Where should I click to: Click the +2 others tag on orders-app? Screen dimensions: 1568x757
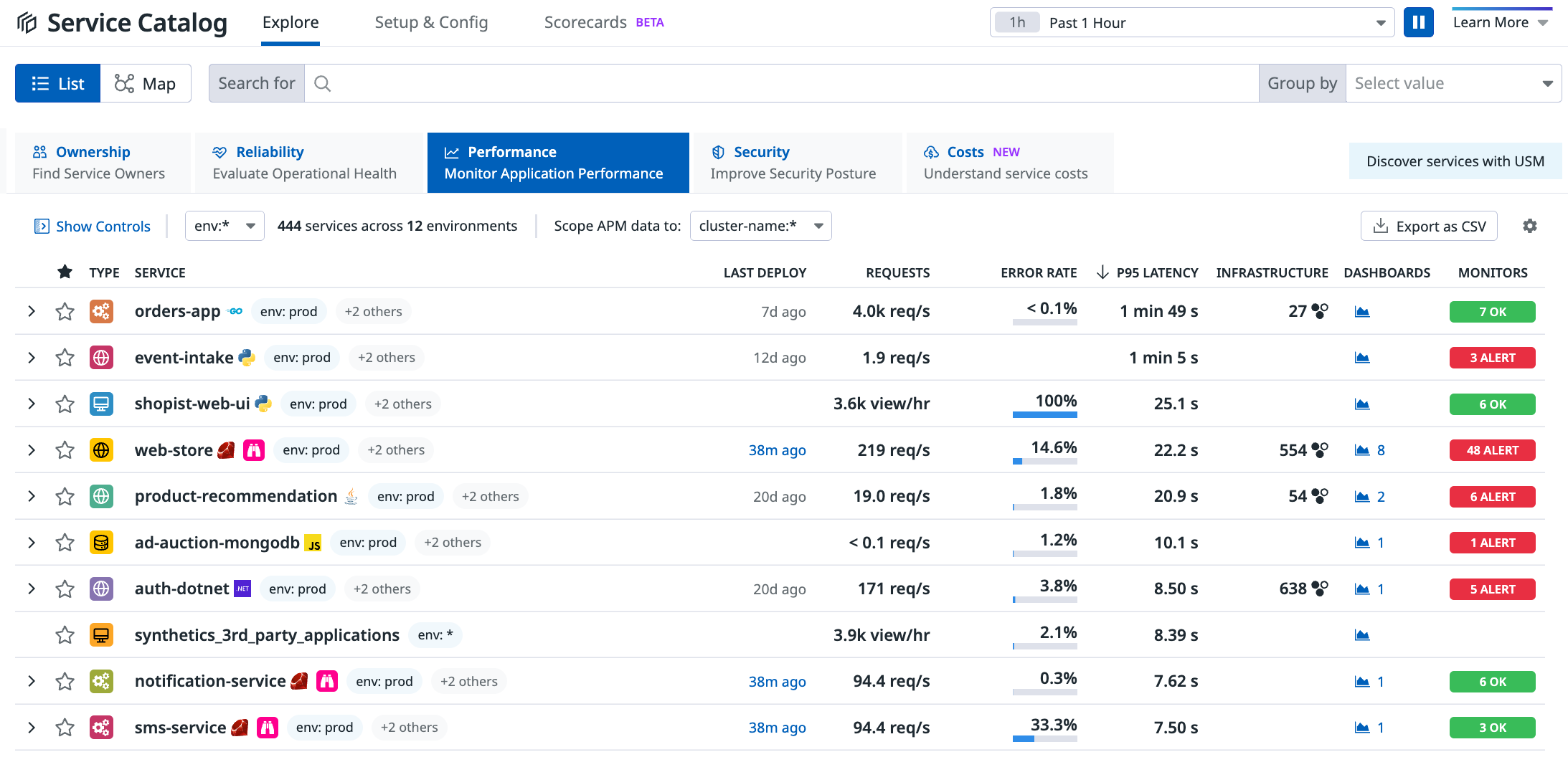[373, 311]
